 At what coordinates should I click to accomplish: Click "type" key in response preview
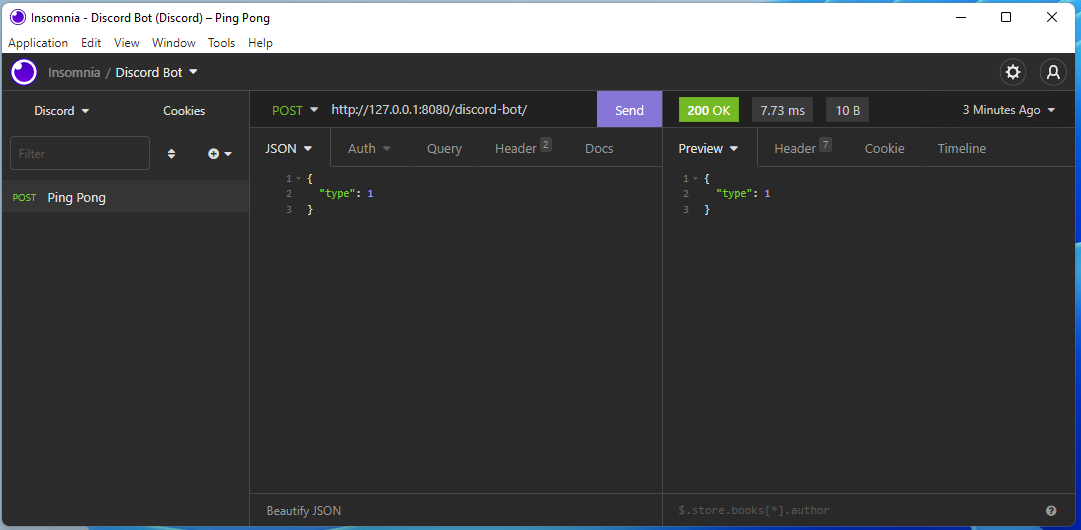734,194
